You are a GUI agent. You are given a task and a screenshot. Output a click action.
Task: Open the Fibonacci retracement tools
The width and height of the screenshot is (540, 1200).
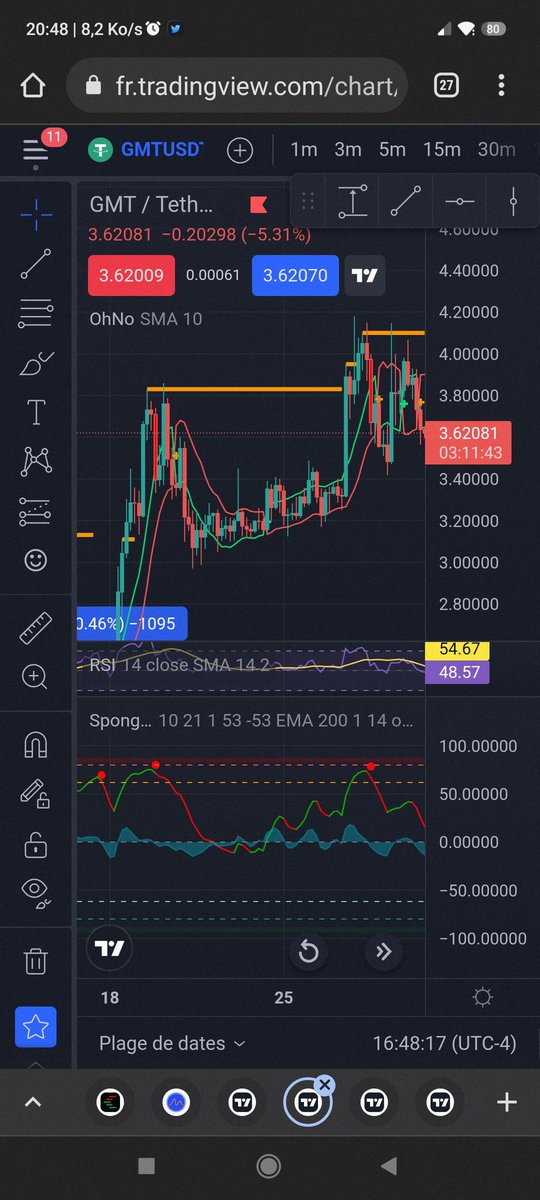[x=36, y=314]
